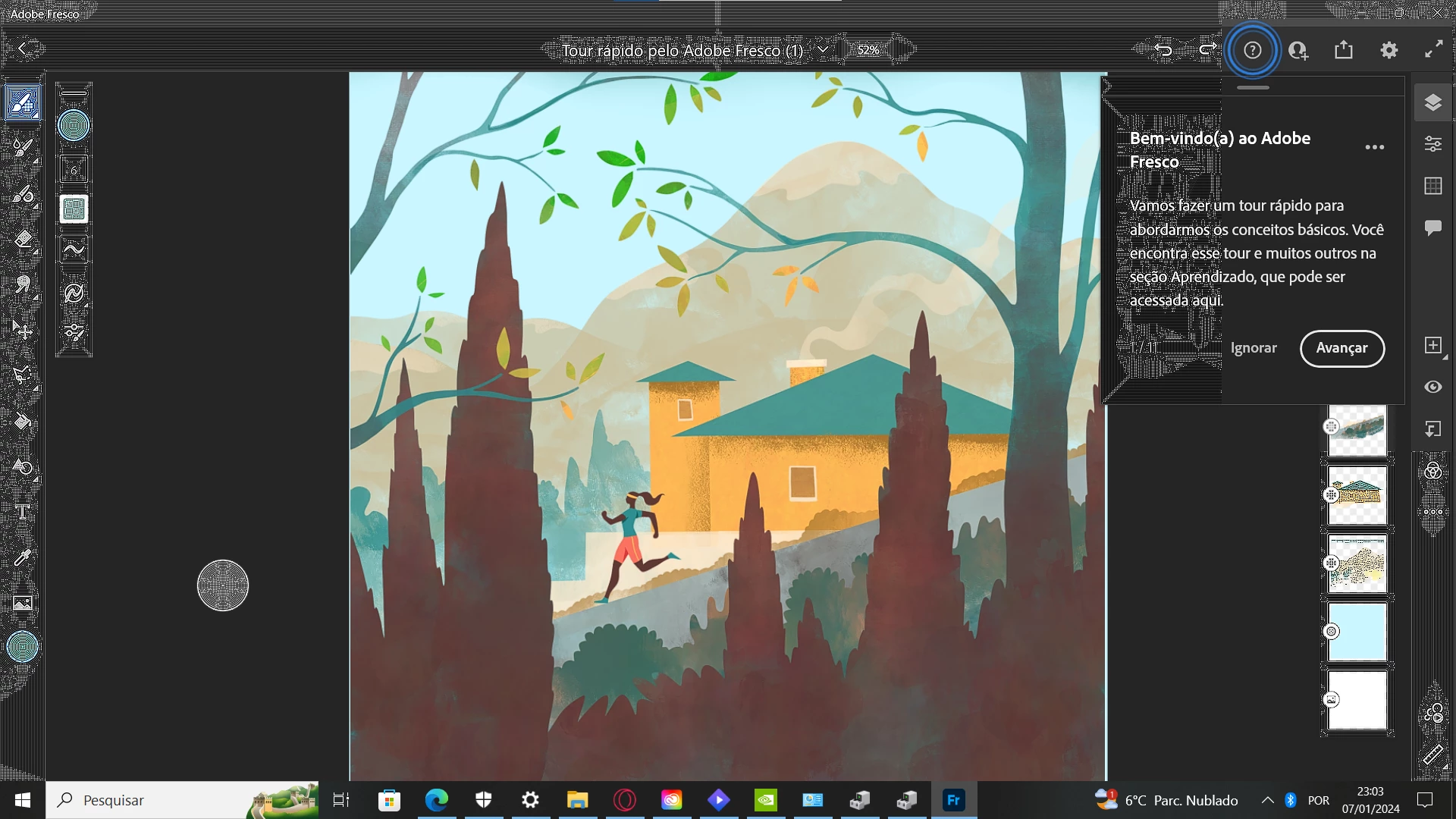Select the Paint Bucket fill tool
This screenshot has height=819, width=1456.
pyautogui.click(x=23, y=422)
